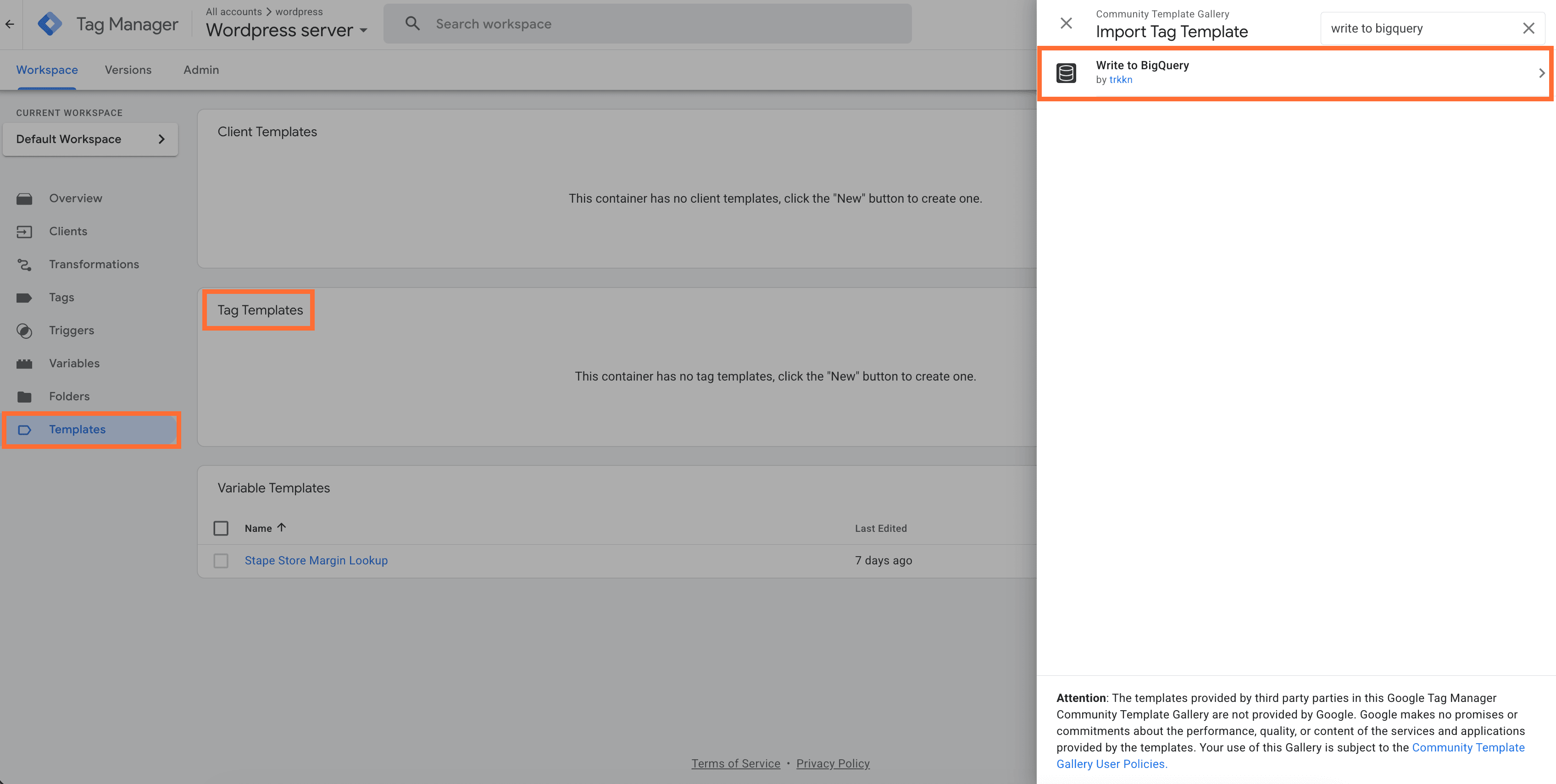Open the Clients section icon
The width and height of the screenshot is (1556, 784).
click(x=25, y=231)
